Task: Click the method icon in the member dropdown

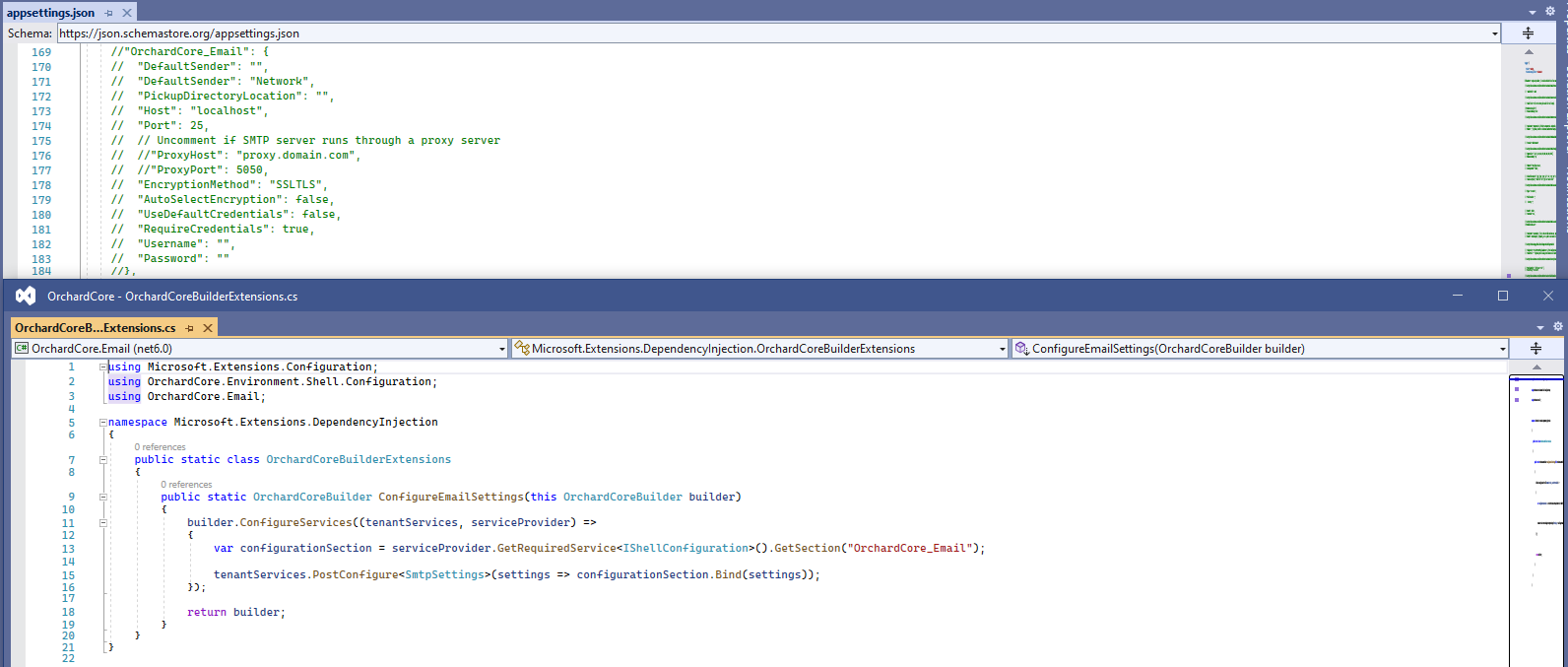Action: tap(1022, 349)
